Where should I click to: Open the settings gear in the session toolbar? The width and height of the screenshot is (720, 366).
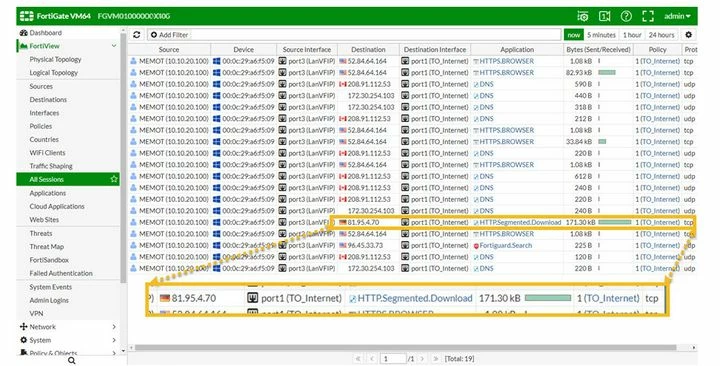tap(688, 35)
